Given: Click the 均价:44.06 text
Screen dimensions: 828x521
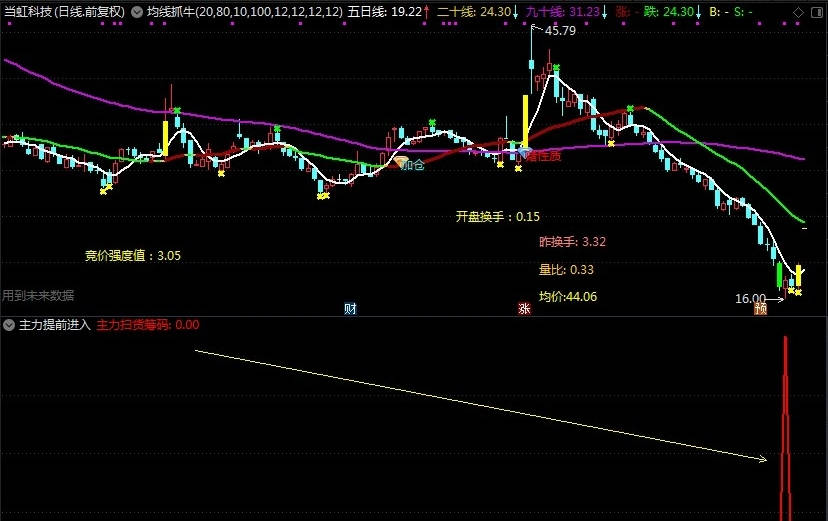Looking at the screenshot, I should point(568,297).
